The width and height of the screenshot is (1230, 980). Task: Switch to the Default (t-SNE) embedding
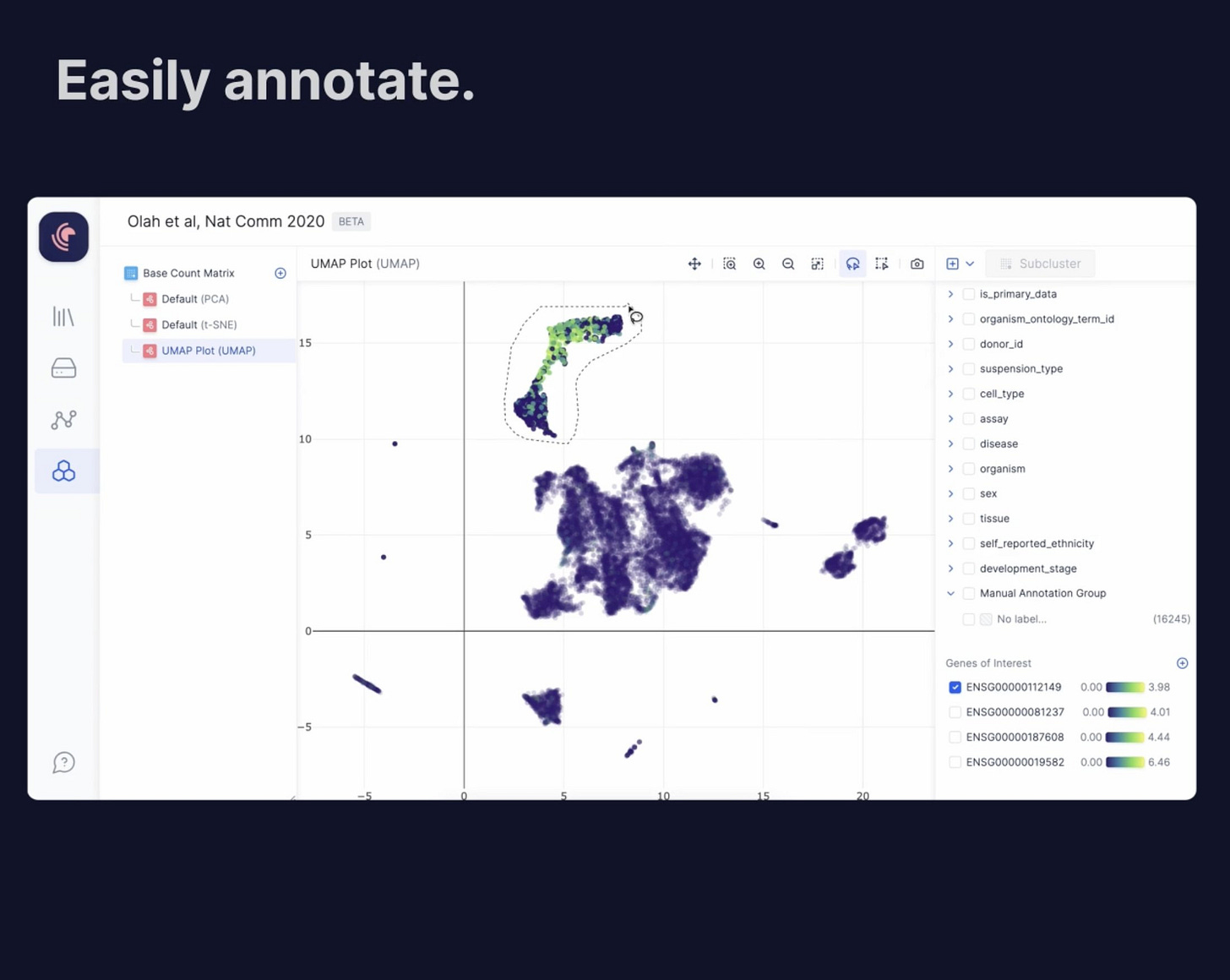point(199,324)
